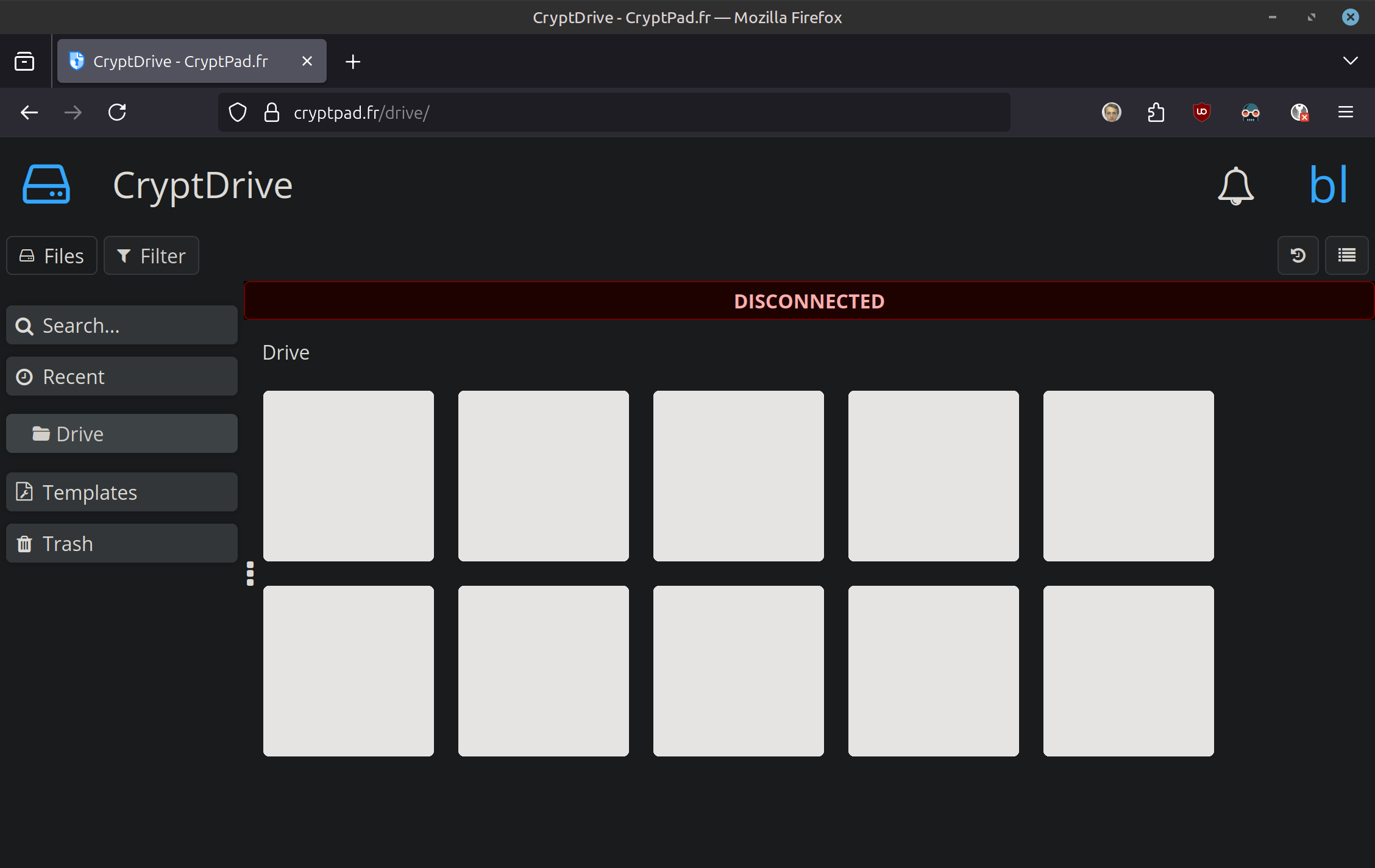Open a new browser tab
The image size is (1375, 868).
[353, 62]
